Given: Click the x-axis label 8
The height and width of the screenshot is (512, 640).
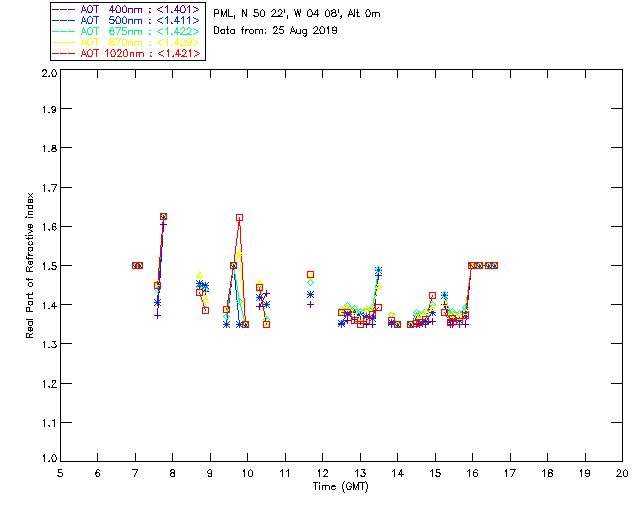Looking at the screenshot, I should 173,473.
